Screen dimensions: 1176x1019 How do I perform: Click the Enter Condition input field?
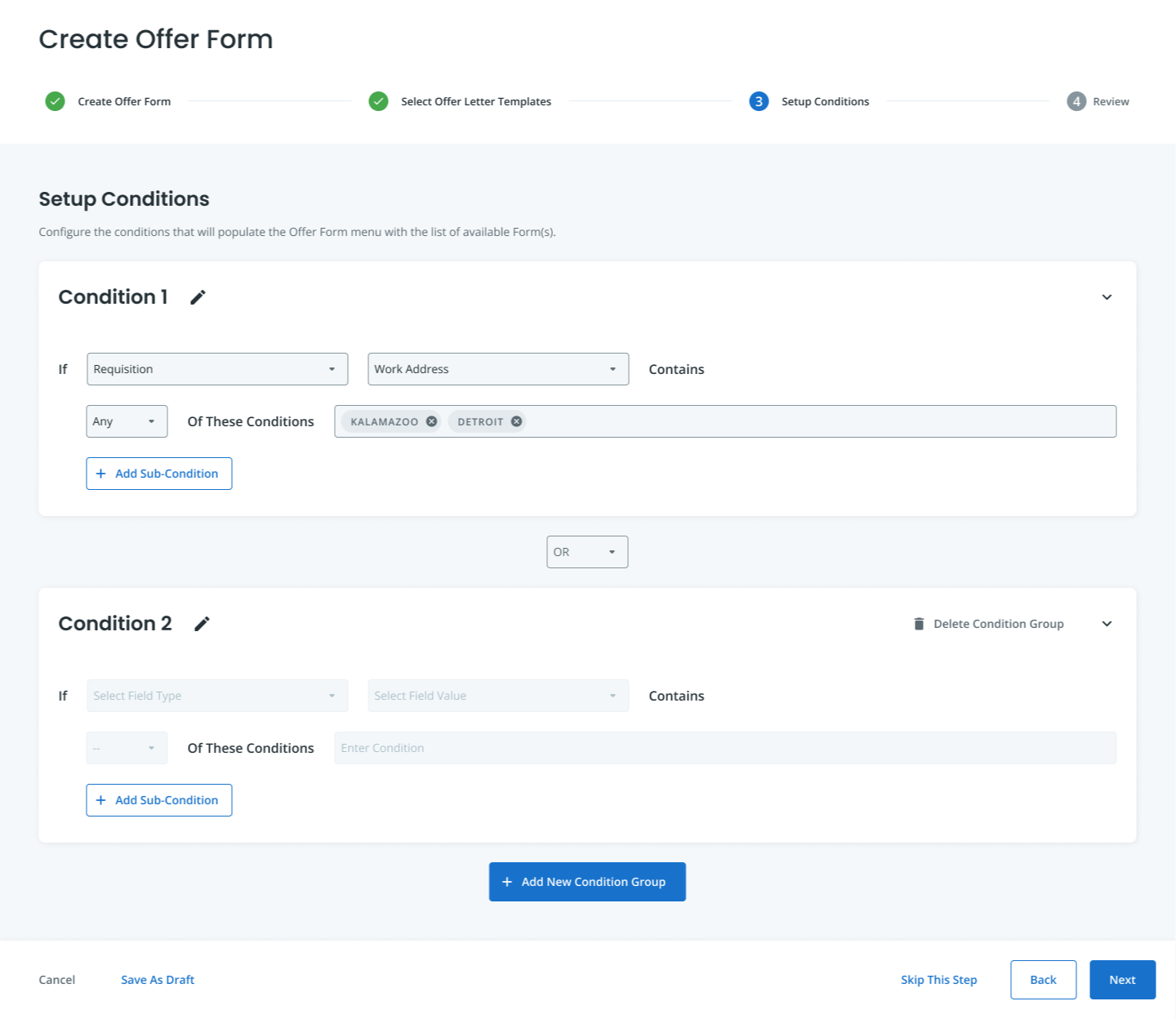pyautogui.click(x=725, y=748)
